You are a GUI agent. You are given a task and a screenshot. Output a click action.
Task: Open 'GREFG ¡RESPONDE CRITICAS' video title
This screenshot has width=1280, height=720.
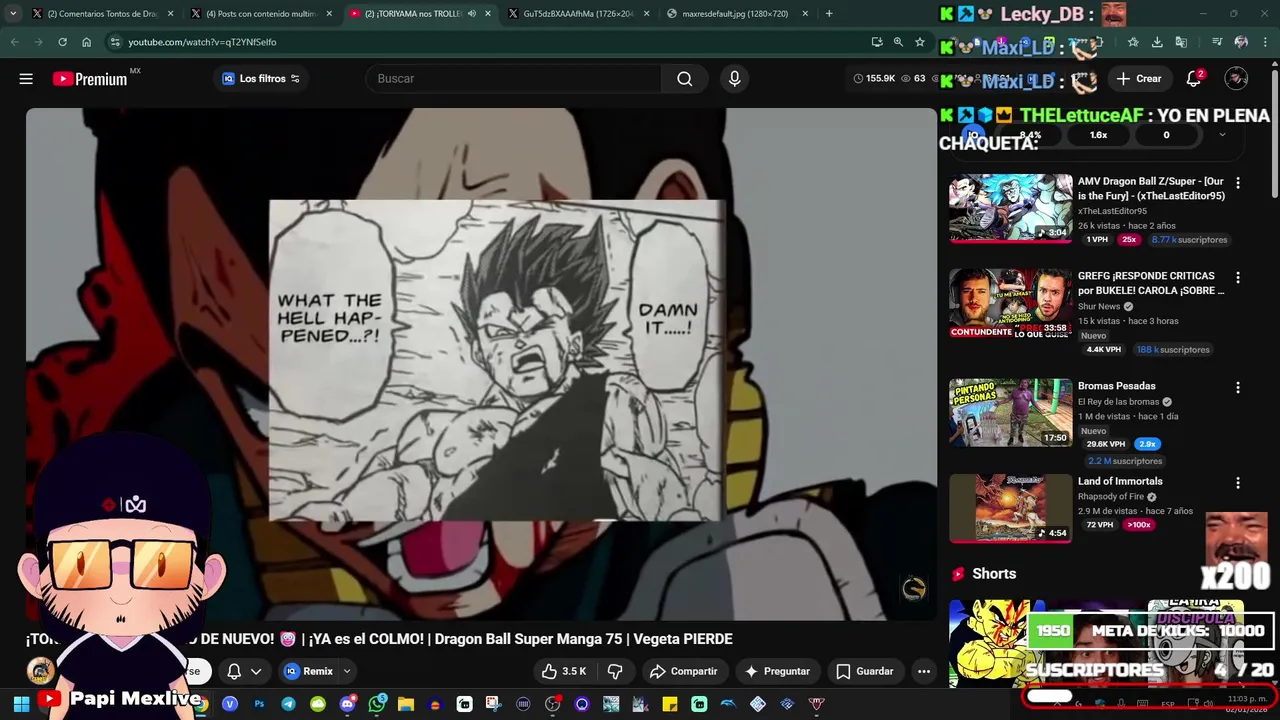click(x=1151, y=283)
